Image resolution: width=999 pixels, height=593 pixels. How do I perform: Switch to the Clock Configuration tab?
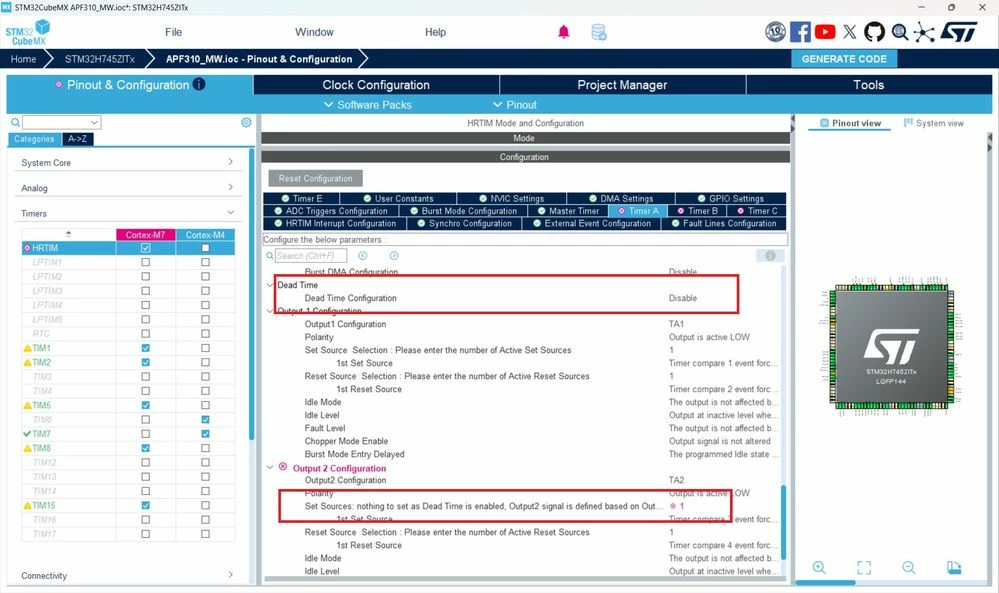click(x=376, y=85)
